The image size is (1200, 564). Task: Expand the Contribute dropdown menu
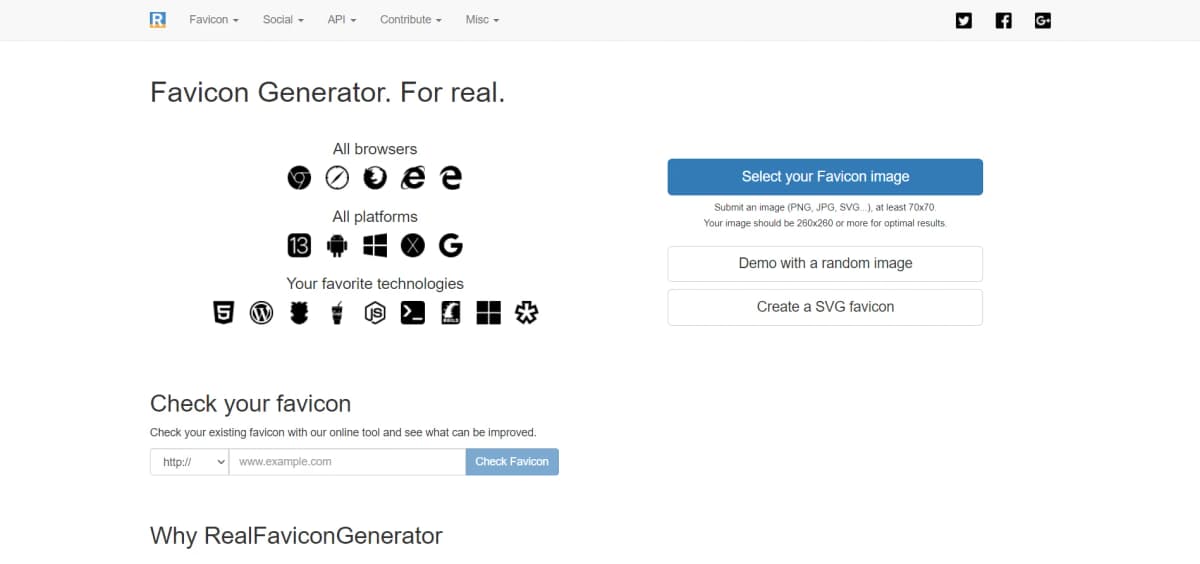[x=410, y=20]
